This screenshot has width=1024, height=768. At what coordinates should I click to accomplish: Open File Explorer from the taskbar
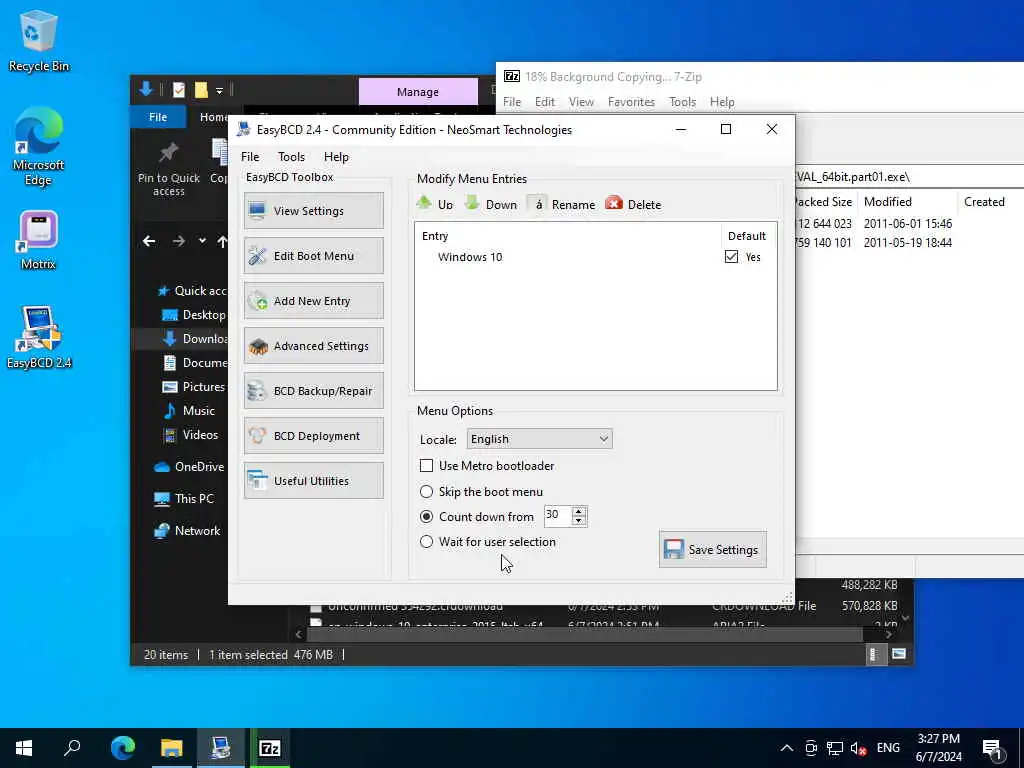point(172,748)
